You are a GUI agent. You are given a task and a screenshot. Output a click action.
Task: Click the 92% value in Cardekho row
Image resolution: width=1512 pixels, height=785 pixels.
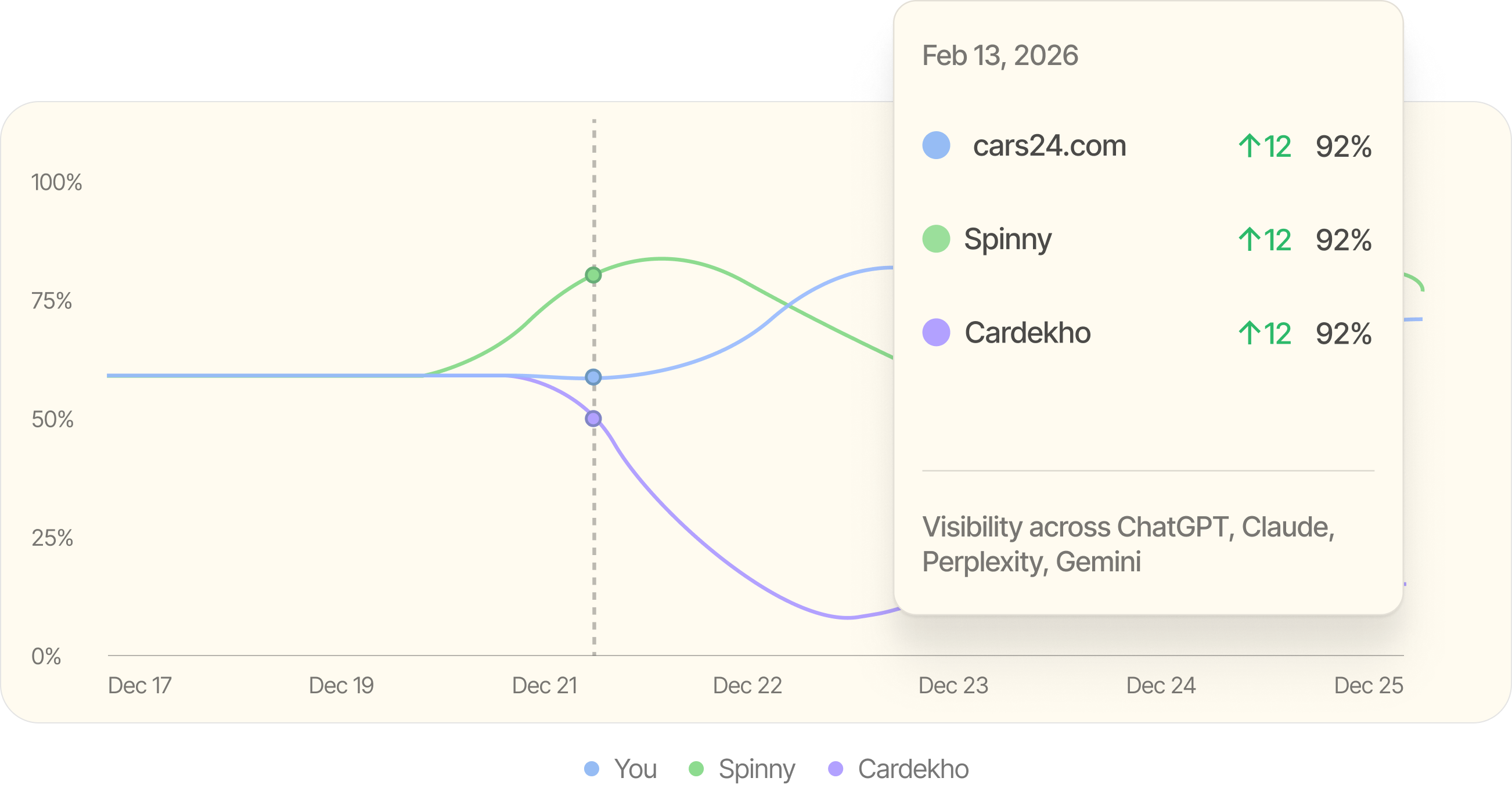click(1343, 333)
